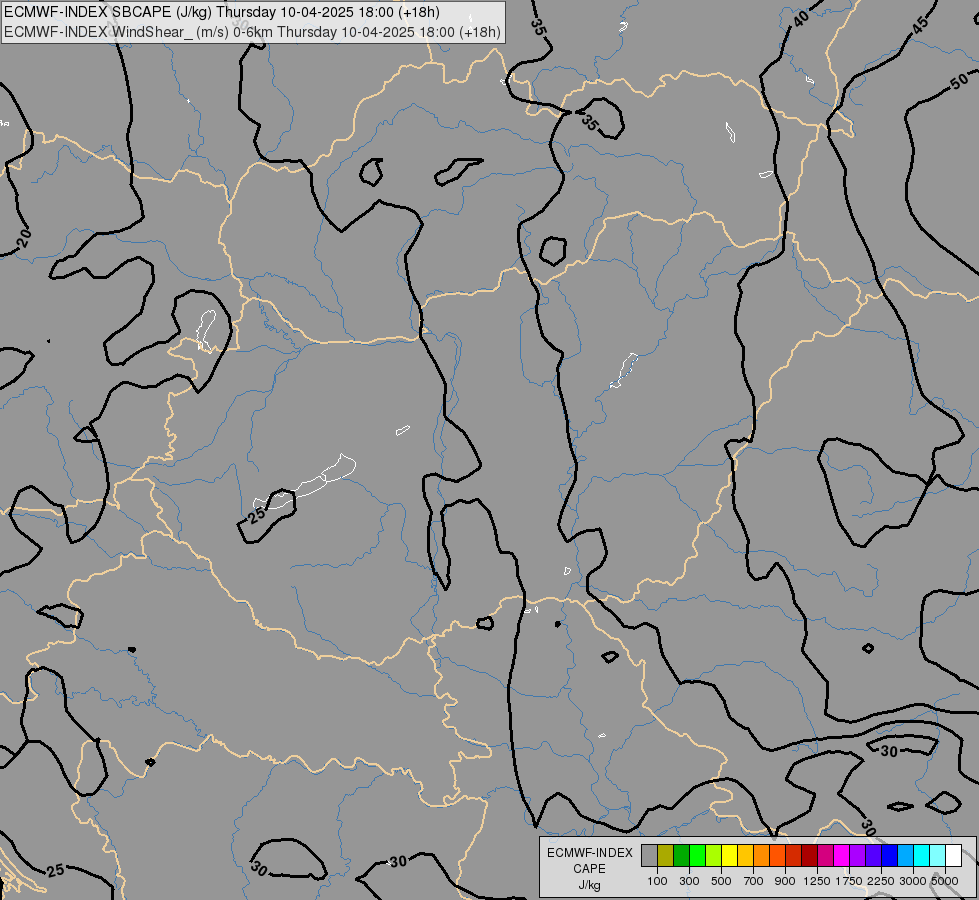Click the SBCAPE title line
Screen dimensions: 979x900
(x=222, y=12)
